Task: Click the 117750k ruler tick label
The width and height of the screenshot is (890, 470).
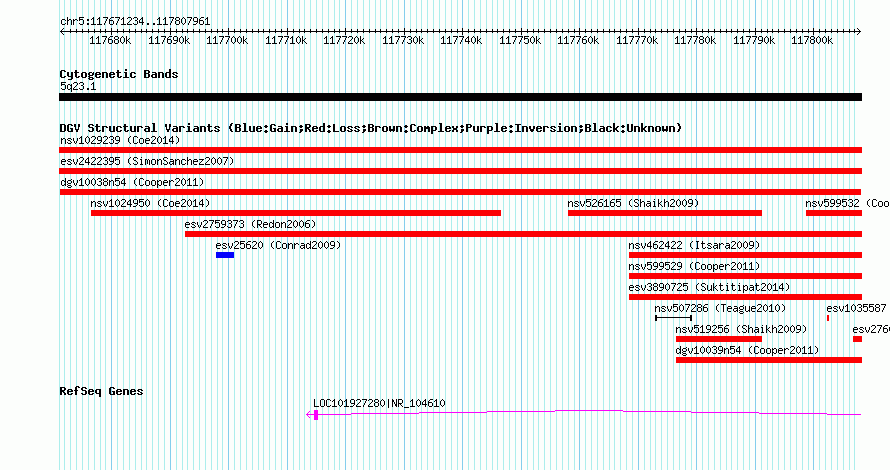Action: coord(520,40)
